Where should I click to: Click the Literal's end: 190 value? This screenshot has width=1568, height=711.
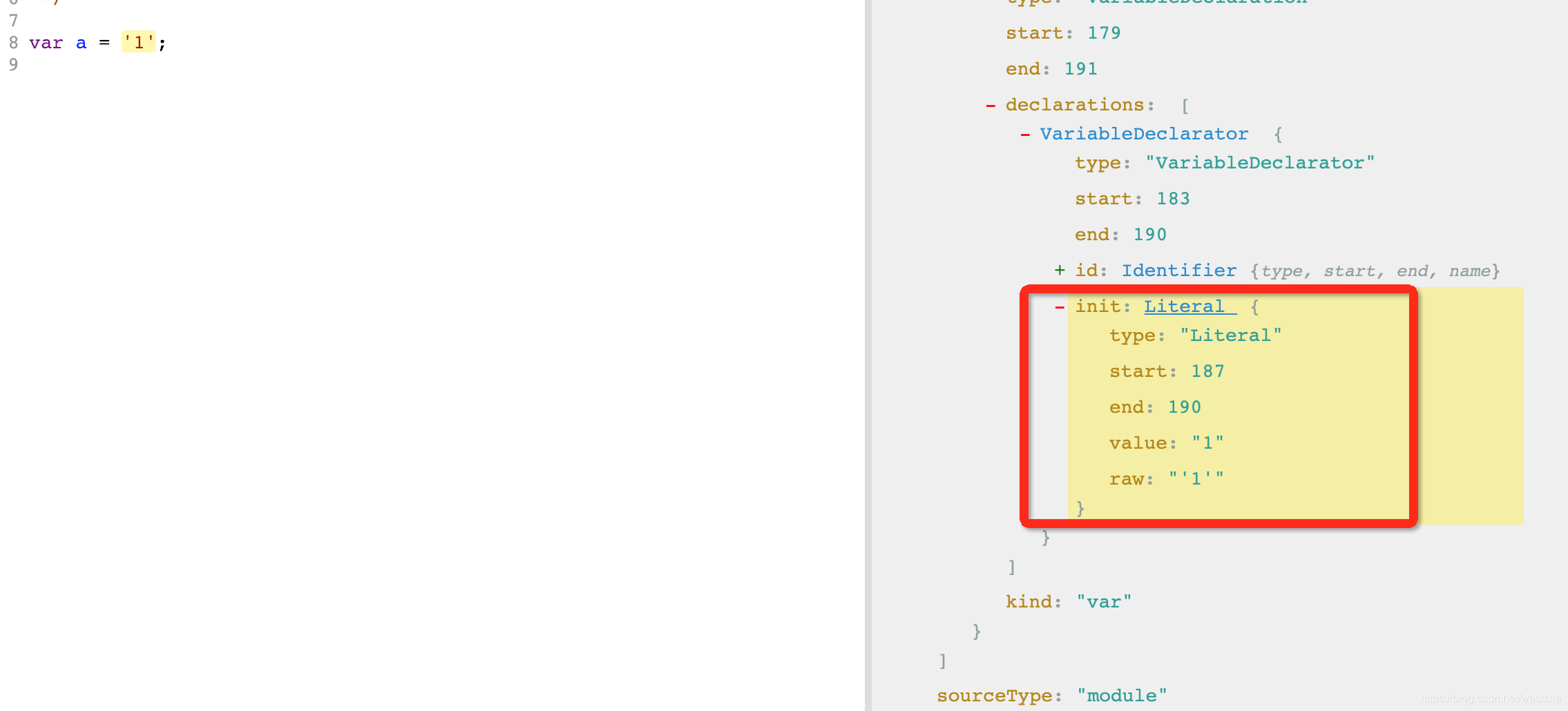pos(1184,407)
